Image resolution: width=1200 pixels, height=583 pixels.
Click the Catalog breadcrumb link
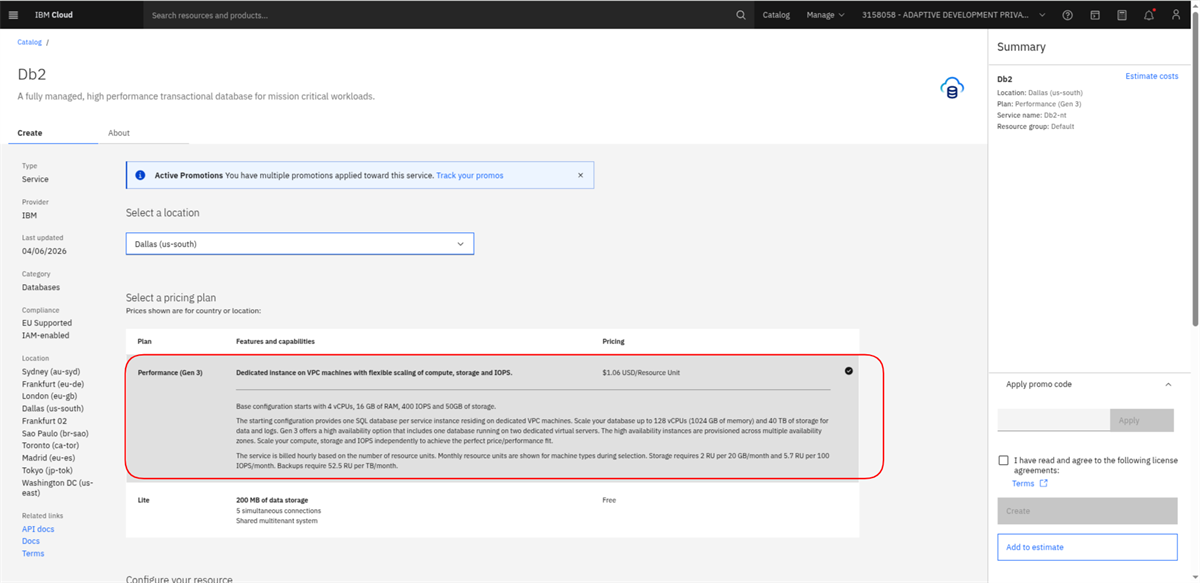30,42
